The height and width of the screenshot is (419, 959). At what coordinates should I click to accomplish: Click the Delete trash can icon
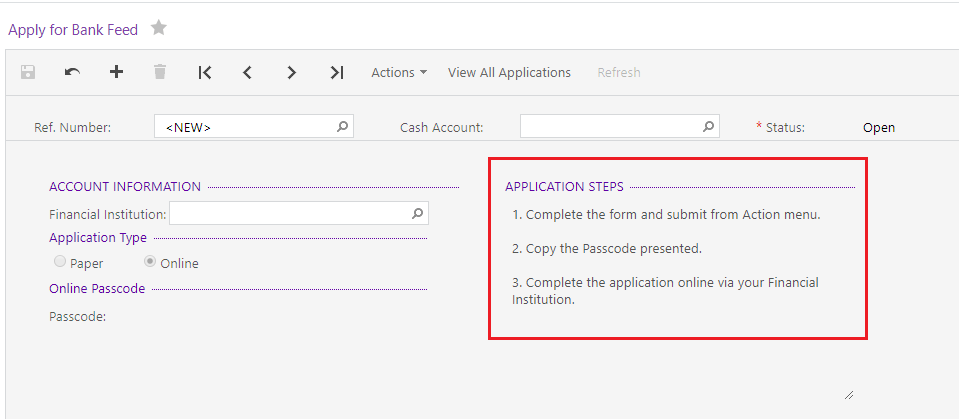click(160, 72)
